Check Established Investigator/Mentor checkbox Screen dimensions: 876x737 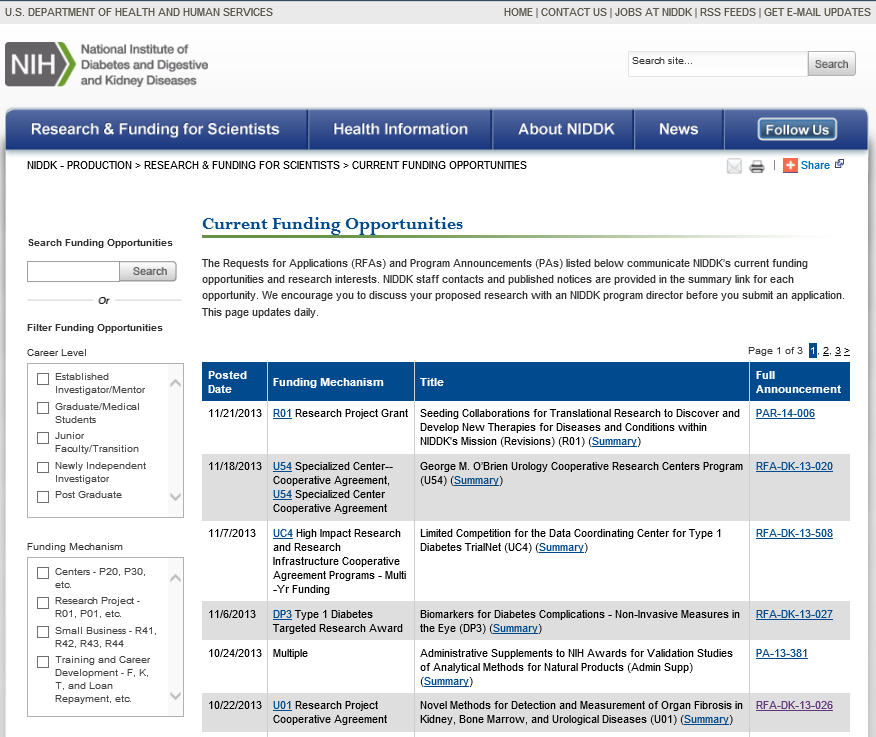[x=43, y=379]
